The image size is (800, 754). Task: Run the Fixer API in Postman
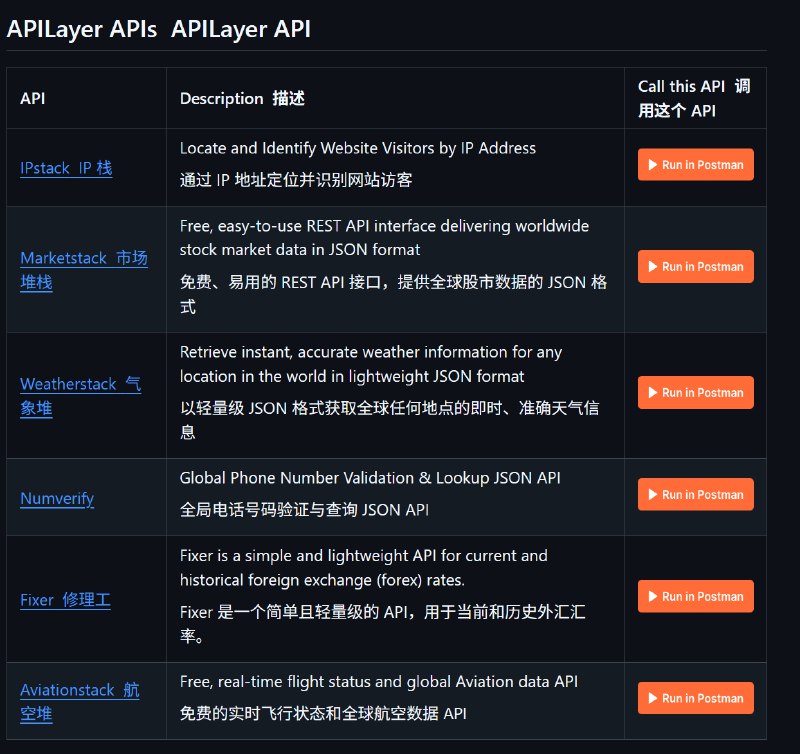[x=696, y=597]
